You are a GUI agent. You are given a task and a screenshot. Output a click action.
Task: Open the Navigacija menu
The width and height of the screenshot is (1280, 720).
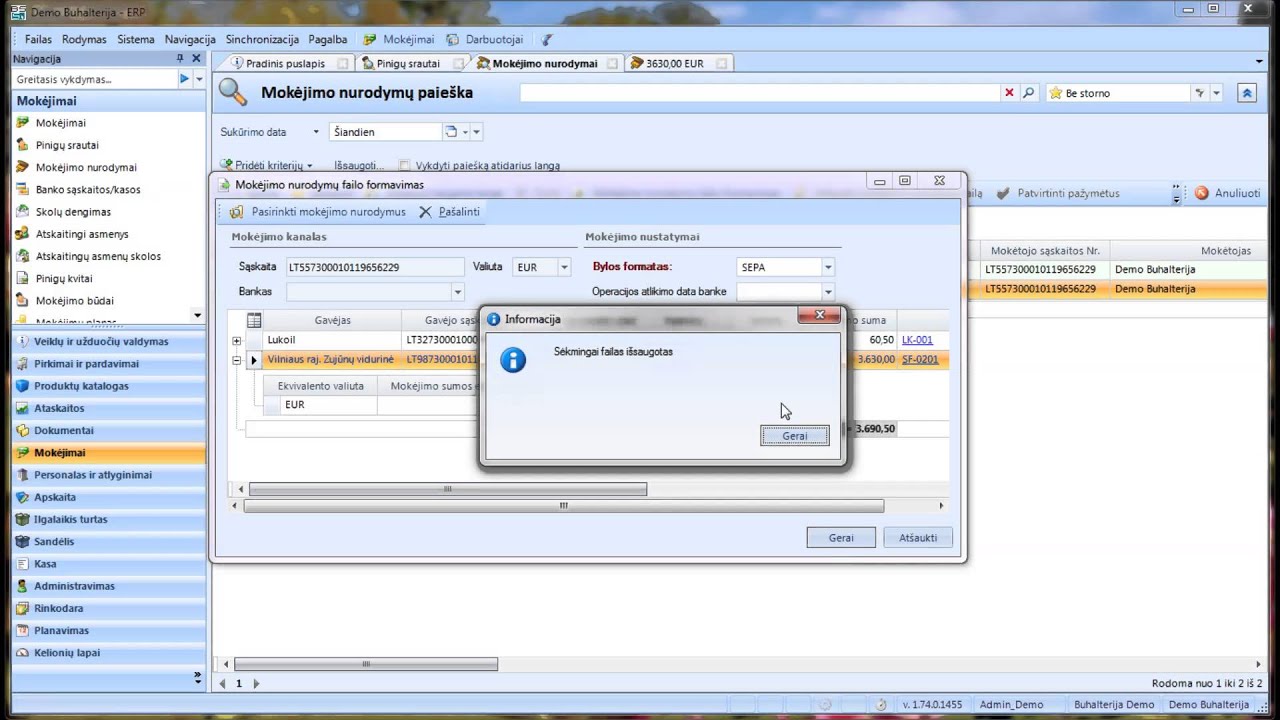tap(190, 39)
